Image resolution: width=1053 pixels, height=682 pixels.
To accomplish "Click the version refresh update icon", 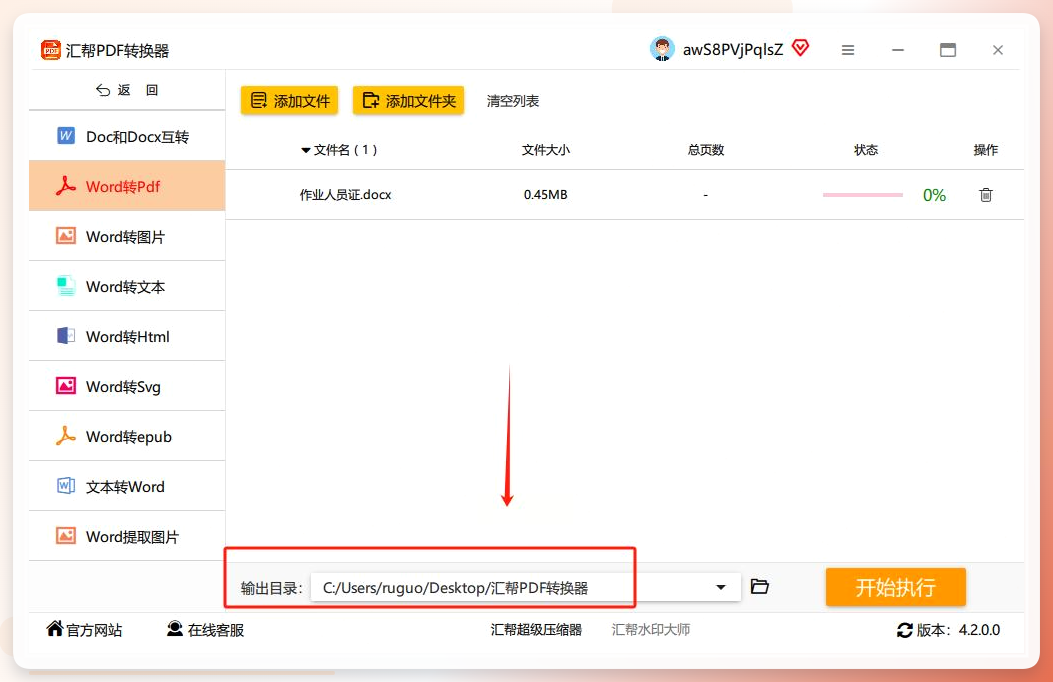I will 905,630.
